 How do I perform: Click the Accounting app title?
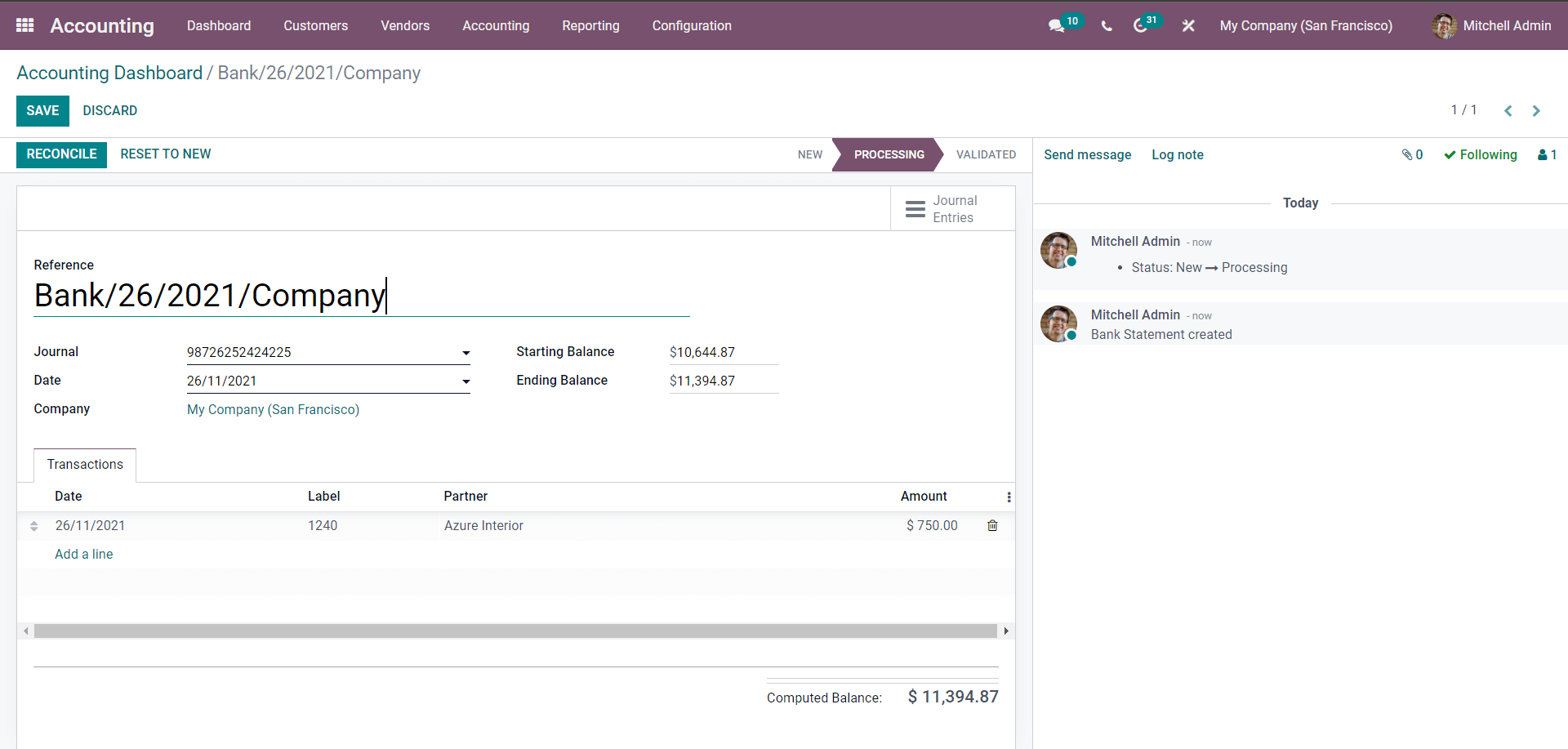[102, 26]
